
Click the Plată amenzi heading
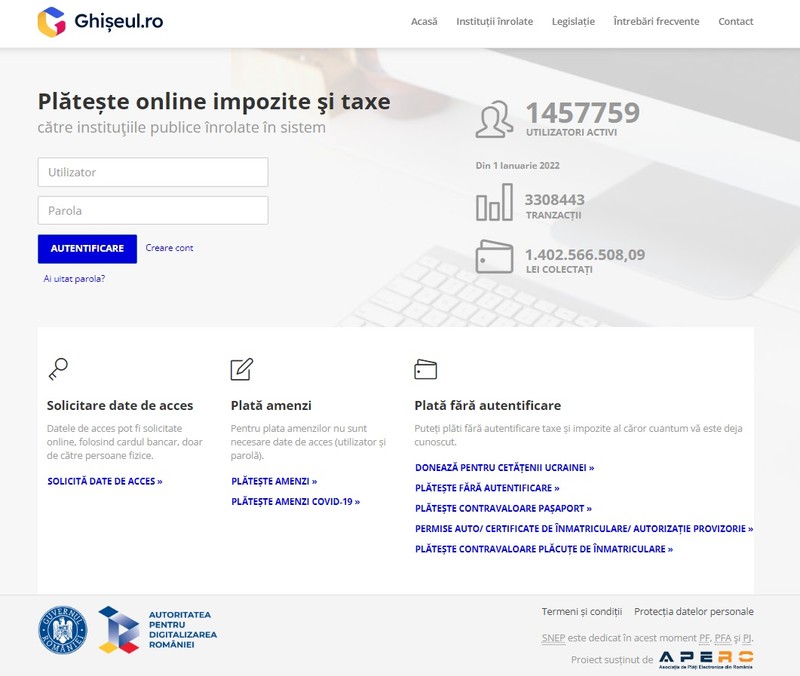[x=271, y=405]
